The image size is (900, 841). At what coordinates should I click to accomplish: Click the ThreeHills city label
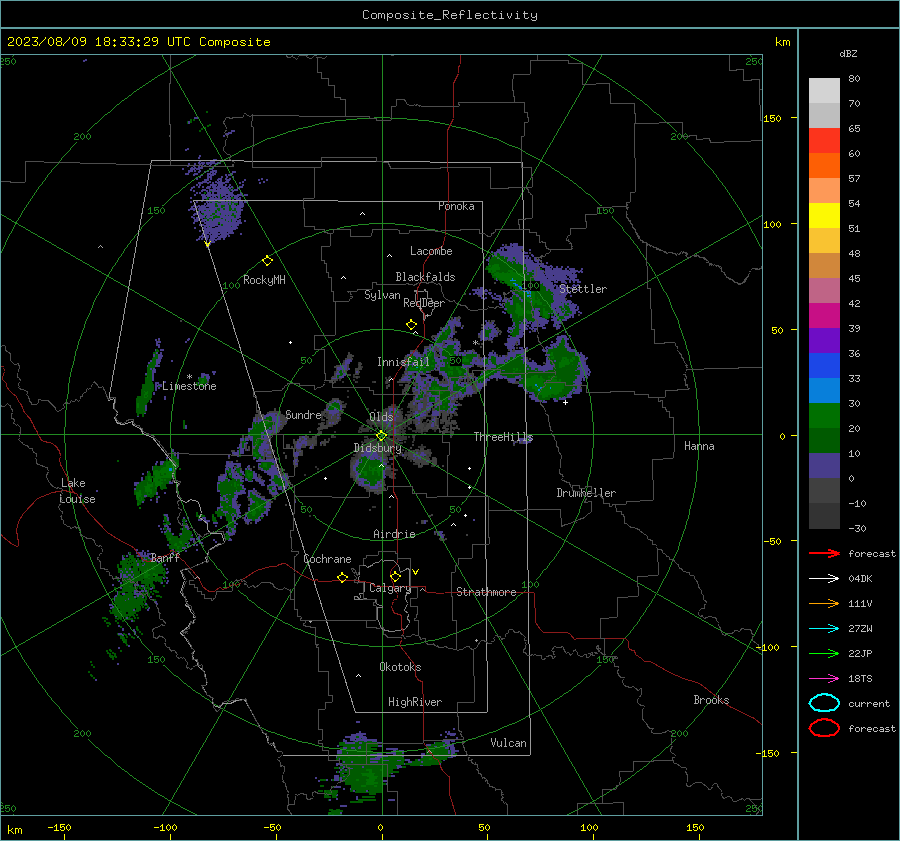coord(503,437)
